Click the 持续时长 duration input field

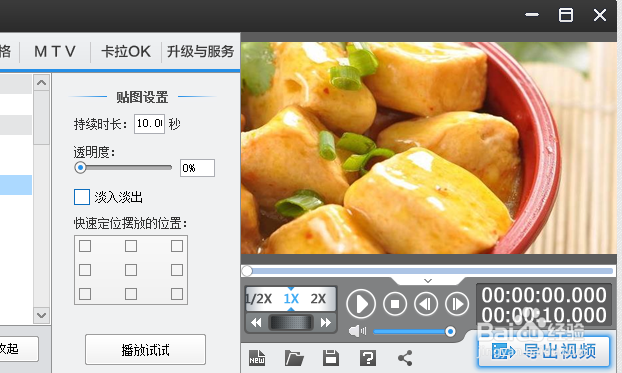pos(149,123)
